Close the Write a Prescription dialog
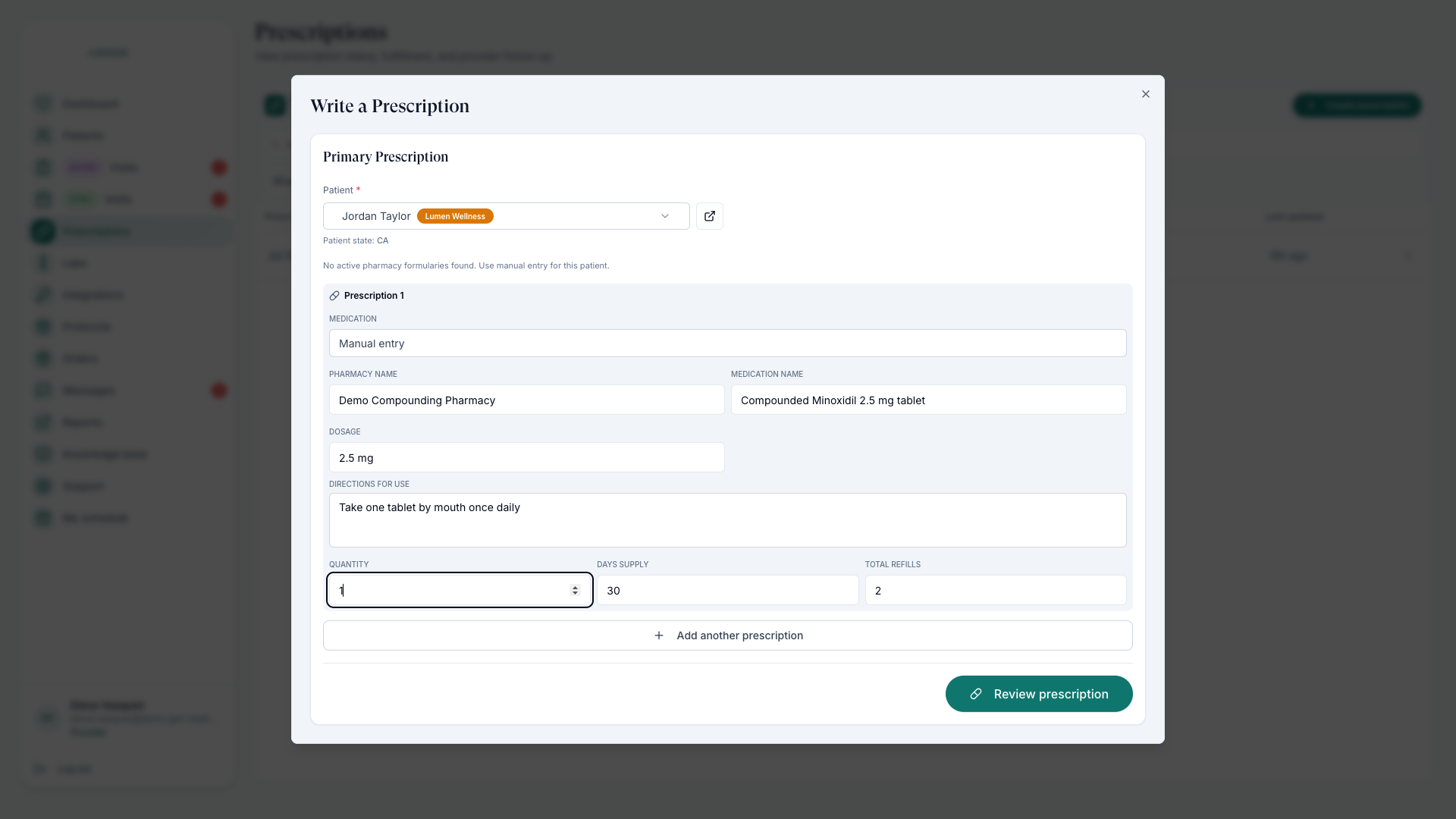Image resolution: width=1456 pixels, height=819 pixels. pyautogui.click(x=1145, y=94)
